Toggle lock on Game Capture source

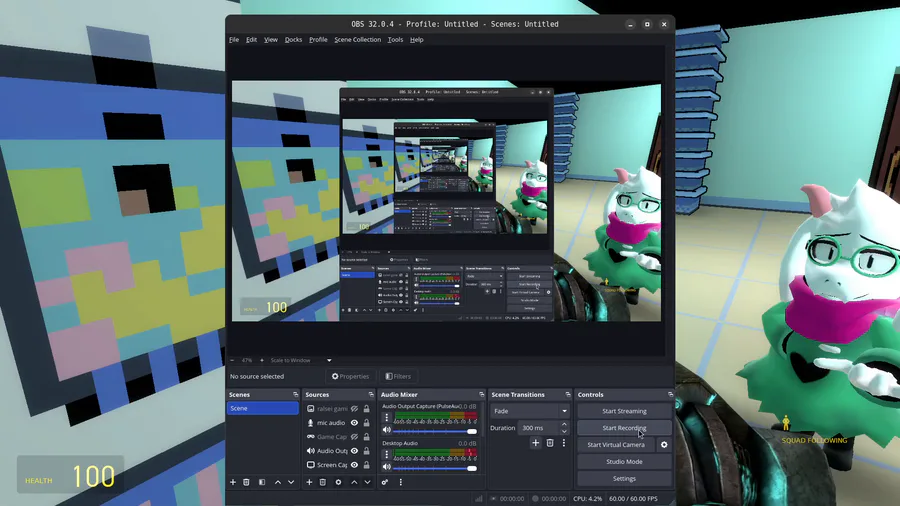pyautogui.click(x=367, y=437)
